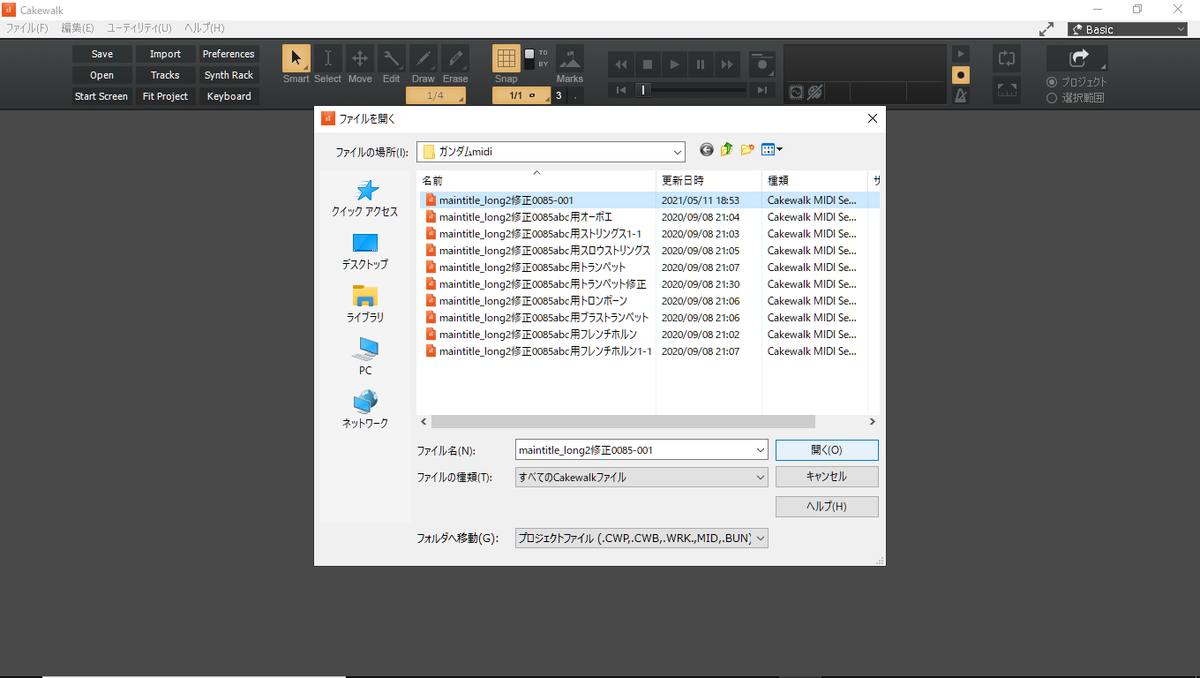Toggle the Snap grid button
1200x678 pixels.
coord(506,58)
